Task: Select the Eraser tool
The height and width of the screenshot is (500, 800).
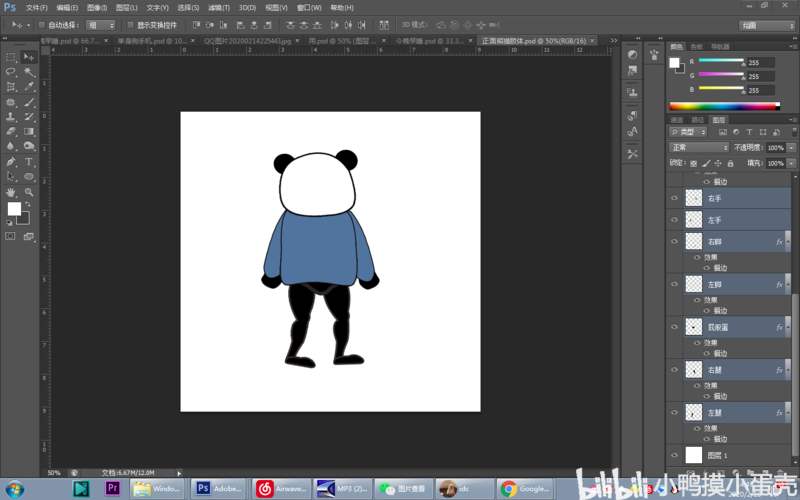Action: [x=11, y=132]
